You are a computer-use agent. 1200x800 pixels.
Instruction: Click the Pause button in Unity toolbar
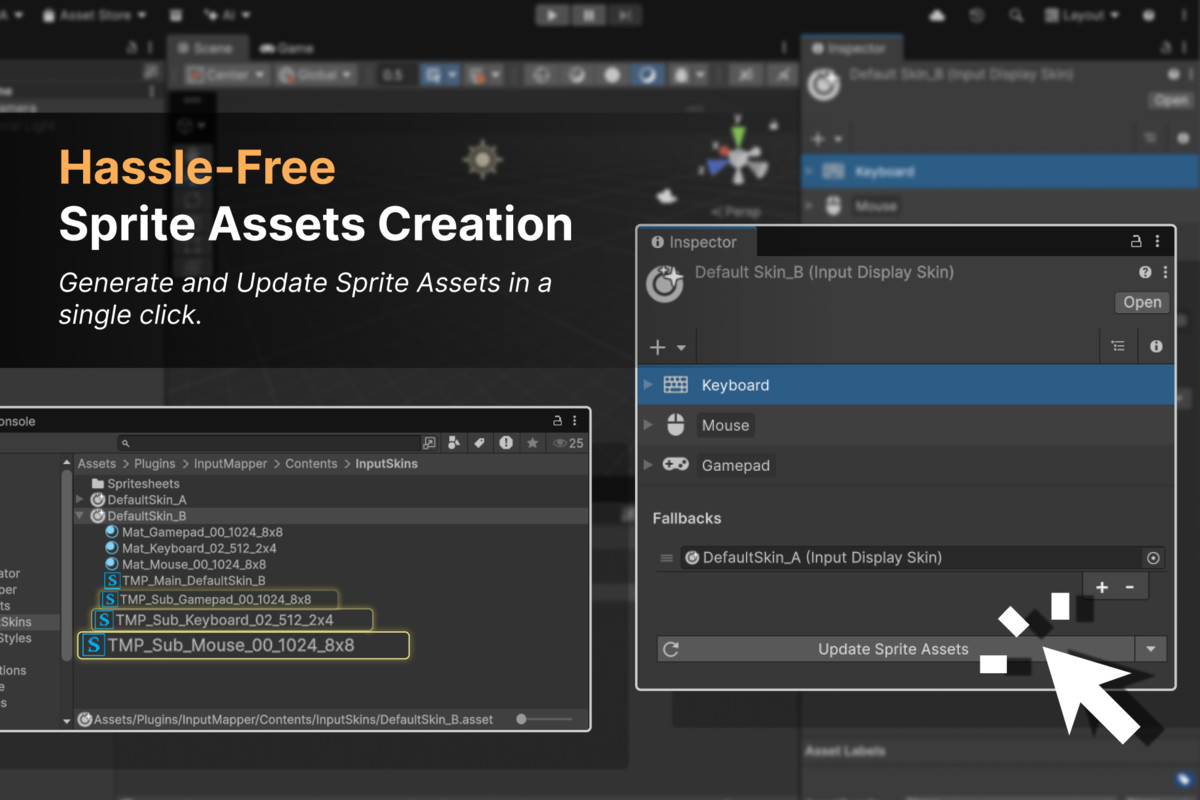click(x=588, y=14)
